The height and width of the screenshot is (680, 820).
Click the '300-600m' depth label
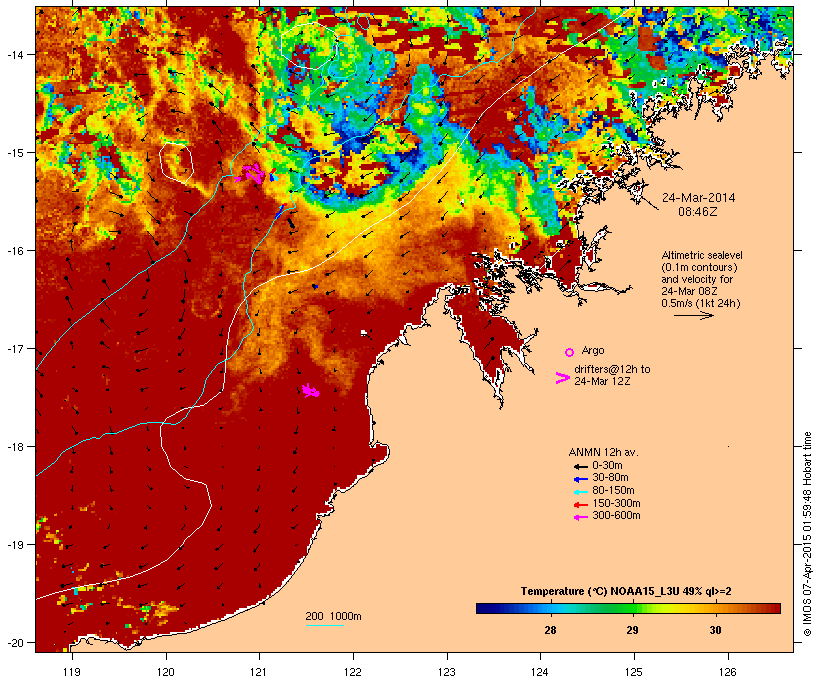click(x=616, y=516)
